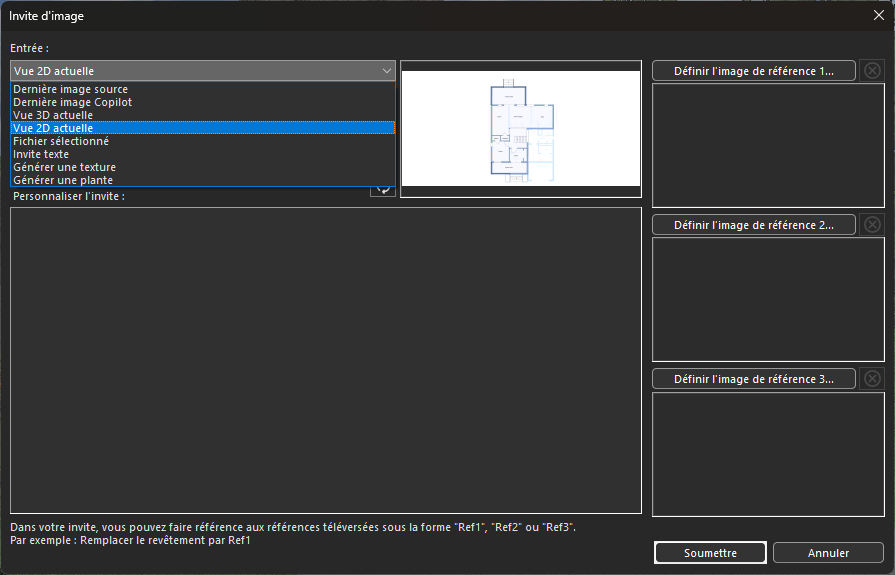Focus the Personnaliser l'invite text area
Image resolution: width=895 pixels, height=575 pixels.
[326, 360]
